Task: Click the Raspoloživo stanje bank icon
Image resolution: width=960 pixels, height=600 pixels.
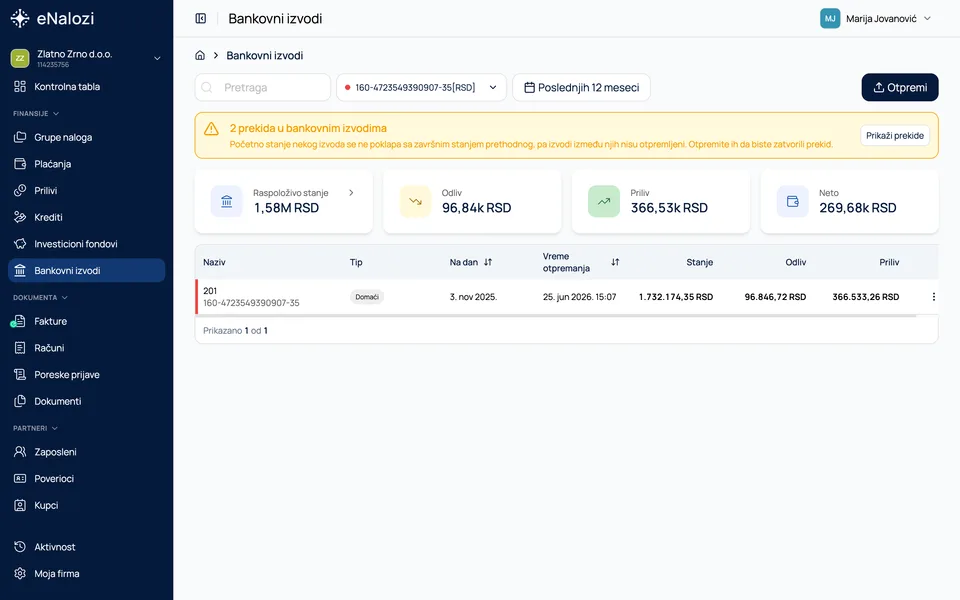Action: 227,201
